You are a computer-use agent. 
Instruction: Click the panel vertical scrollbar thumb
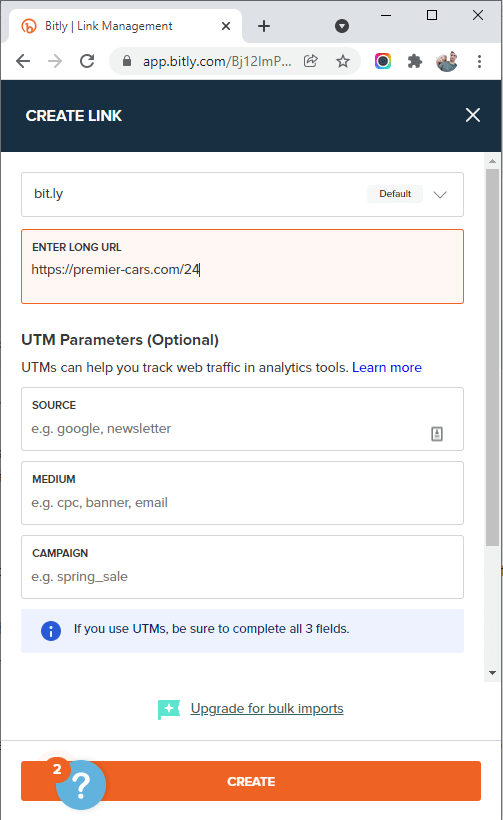pos(492,357)
